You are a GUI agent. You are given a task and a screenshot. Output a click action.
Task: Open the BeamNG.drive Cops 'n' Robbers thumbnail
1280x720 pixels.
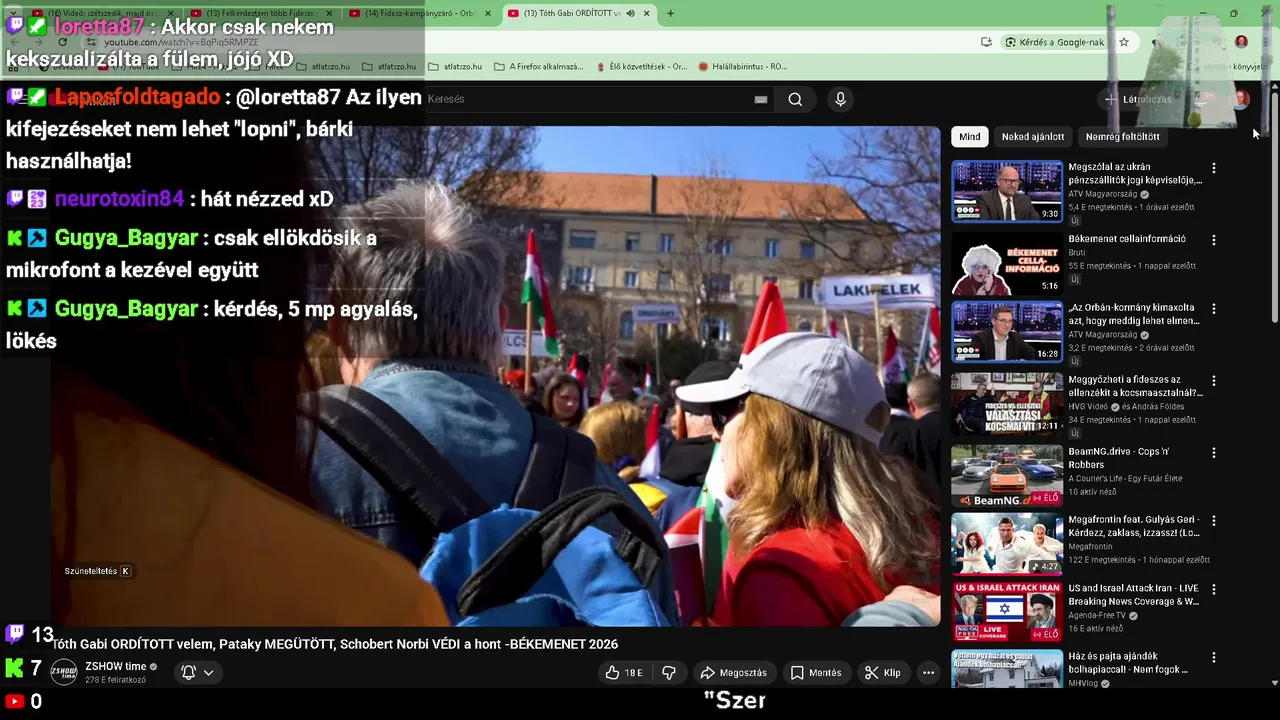(x=1007, y=476)
